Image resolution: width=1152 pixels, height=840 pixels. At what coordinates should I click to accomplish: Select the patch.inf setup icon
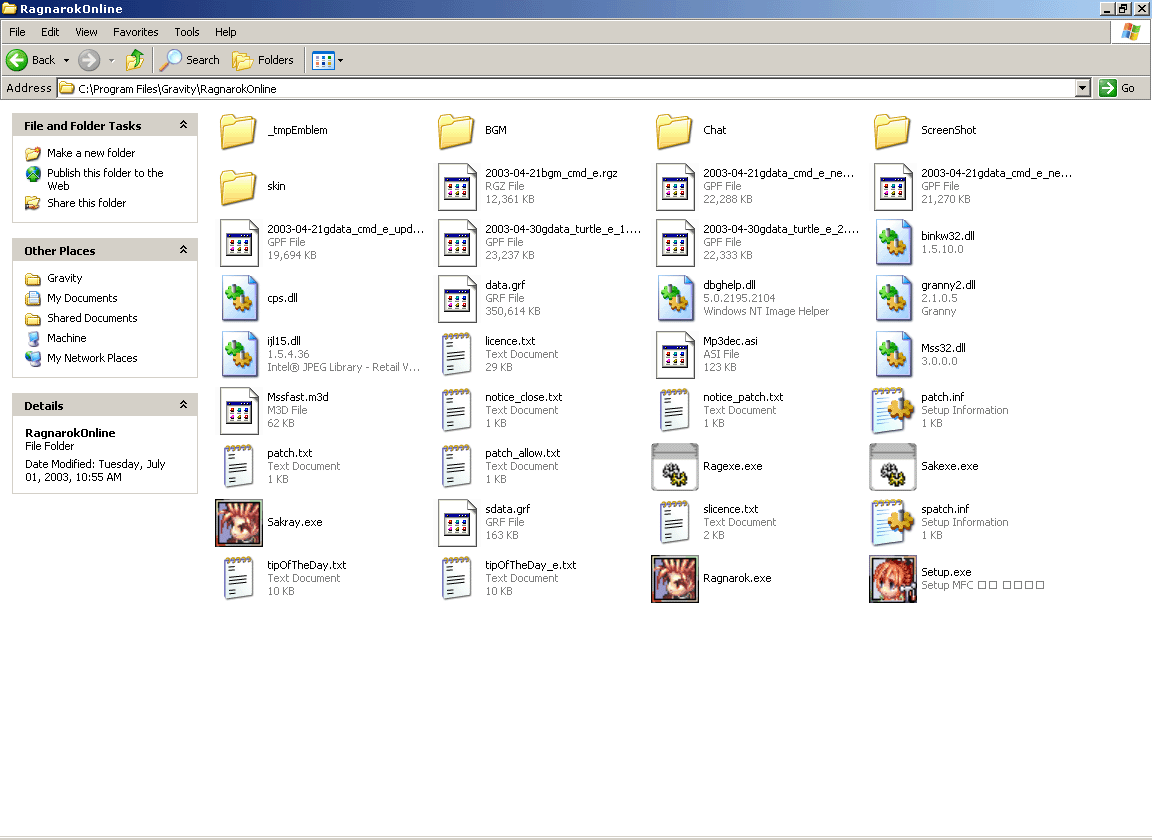(893, 410)
